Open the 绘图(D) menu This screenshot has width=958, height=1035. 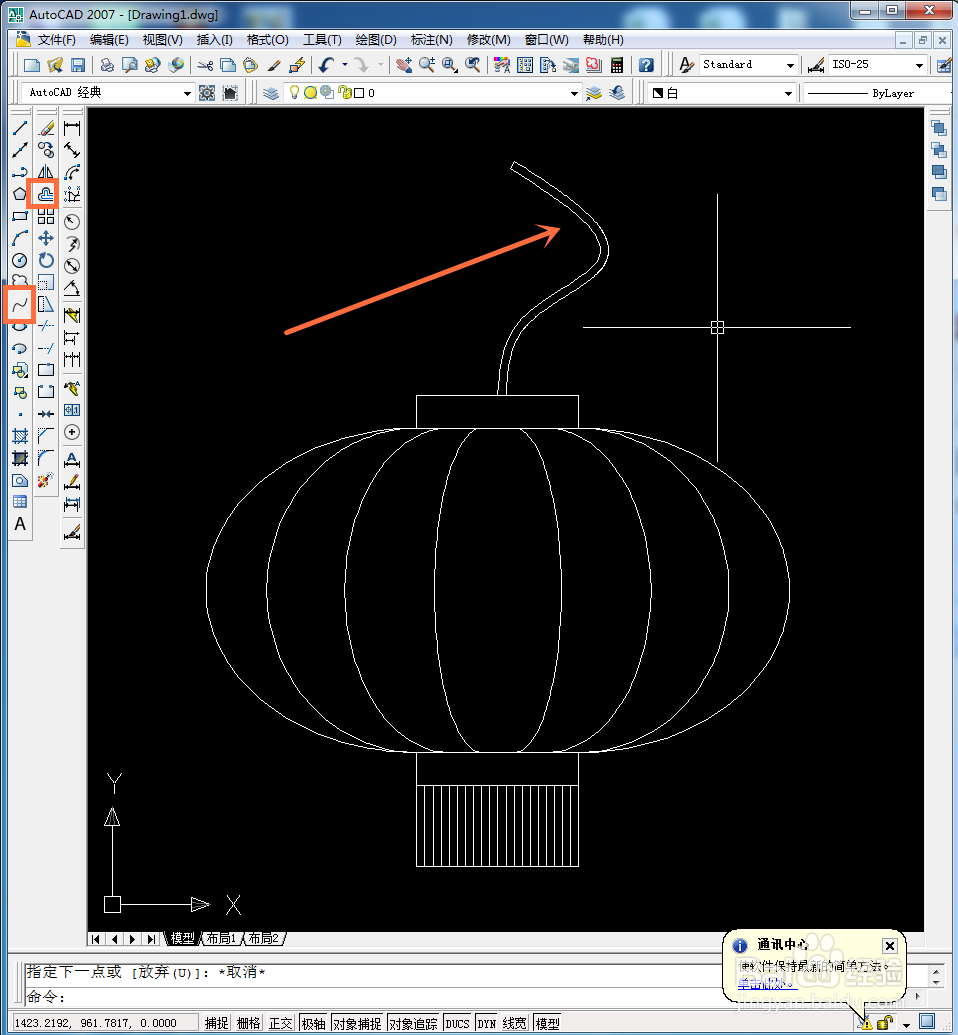tap(376, 40)
